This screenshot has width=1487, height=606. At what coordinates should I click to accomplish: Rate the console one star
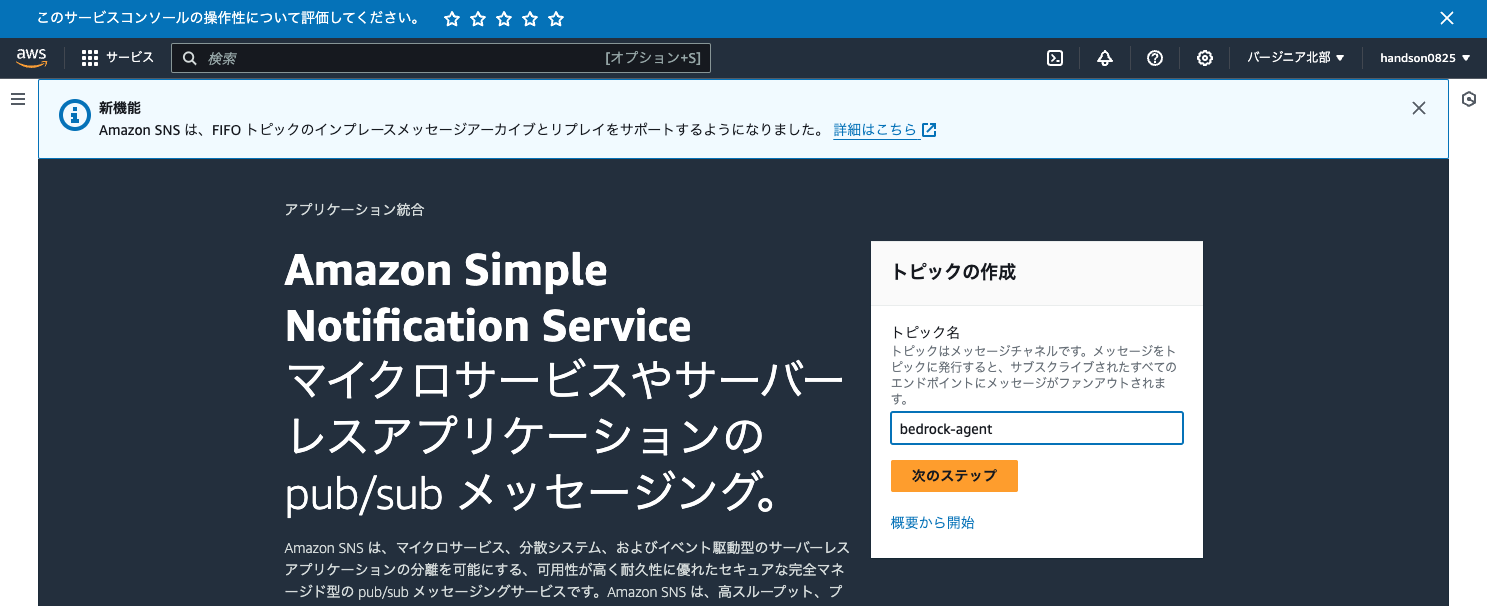coord(452,19)
